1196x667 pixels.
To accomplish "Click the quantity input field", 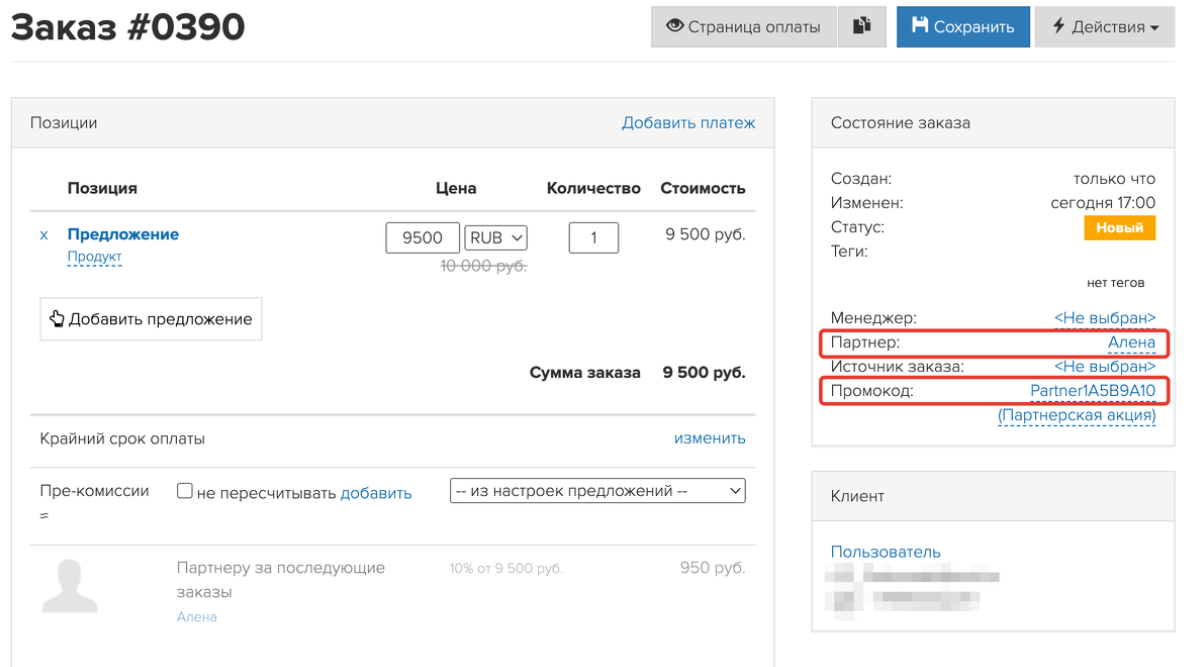I will (x=593, y=238).
